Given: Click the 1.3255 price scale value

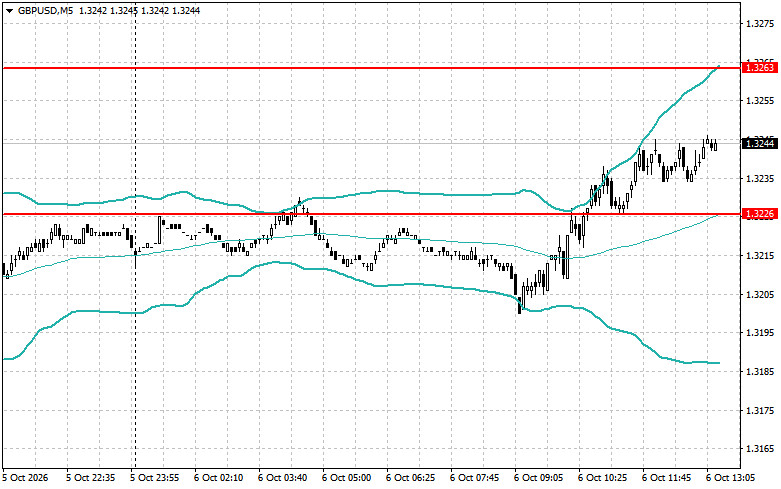Looking at the screenshot, I should click(761, 101).
